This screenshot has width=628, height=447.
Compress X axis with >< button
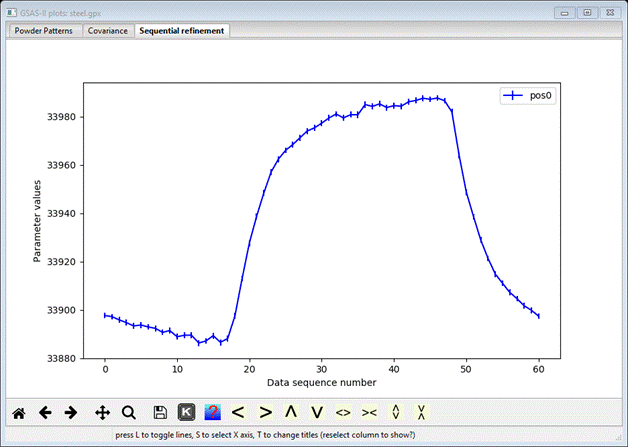tap(369, 411)
